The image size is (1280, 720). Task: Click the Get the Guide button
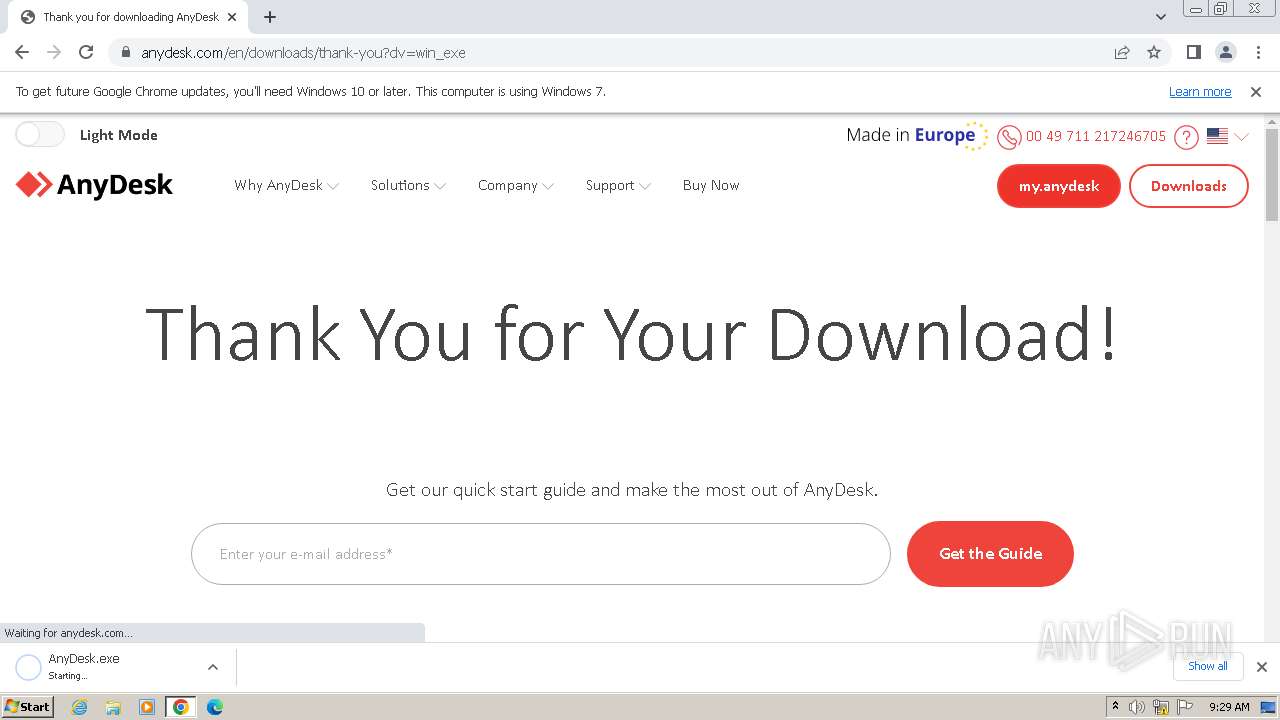point(990,554)
